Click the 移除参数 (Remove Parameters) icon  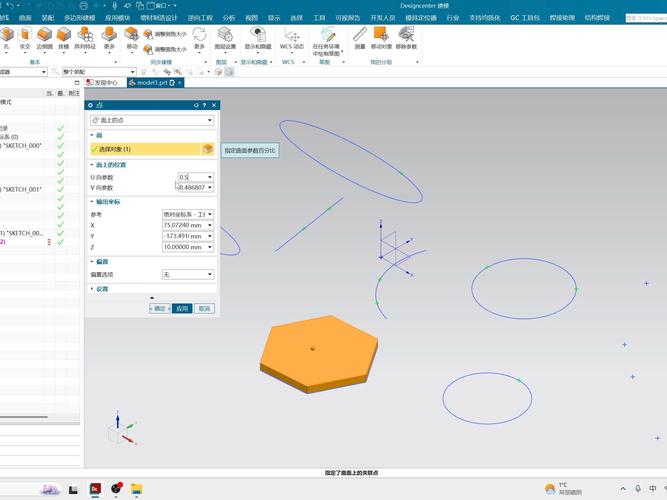point(406,35)
